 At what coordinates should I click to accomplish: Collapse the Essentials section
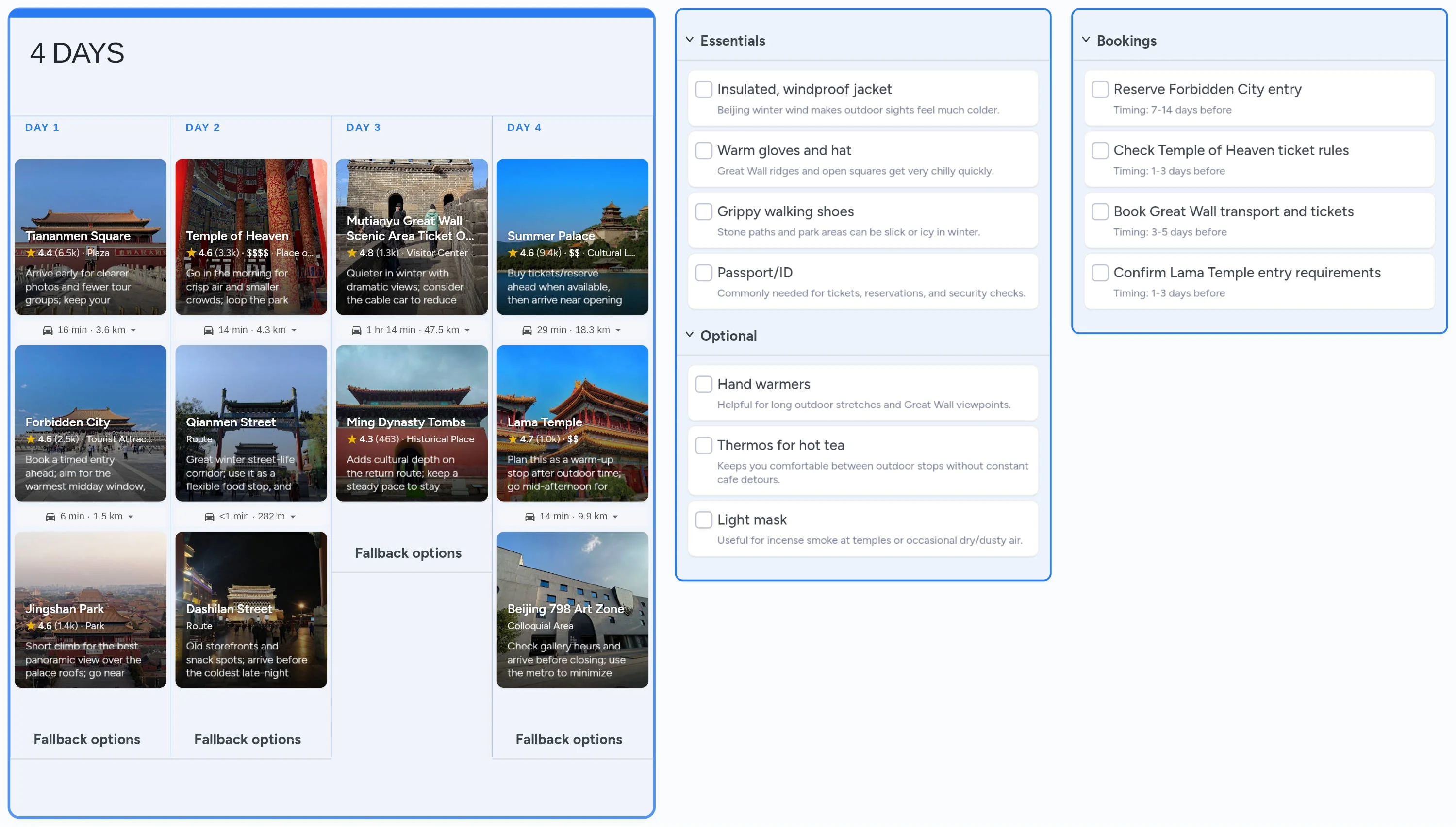pyautogui.click(x=689, y=40)
